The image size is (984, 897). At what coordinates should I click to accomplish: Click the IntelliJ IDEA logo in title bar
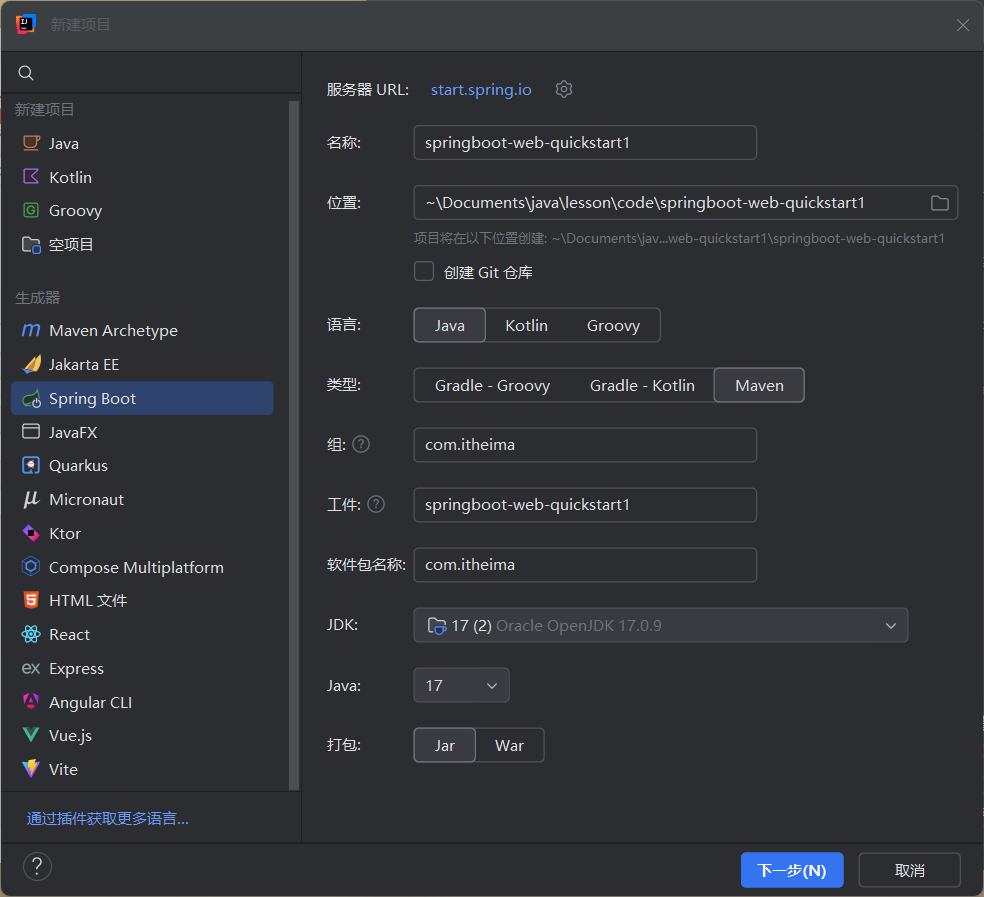click(26, 24)
